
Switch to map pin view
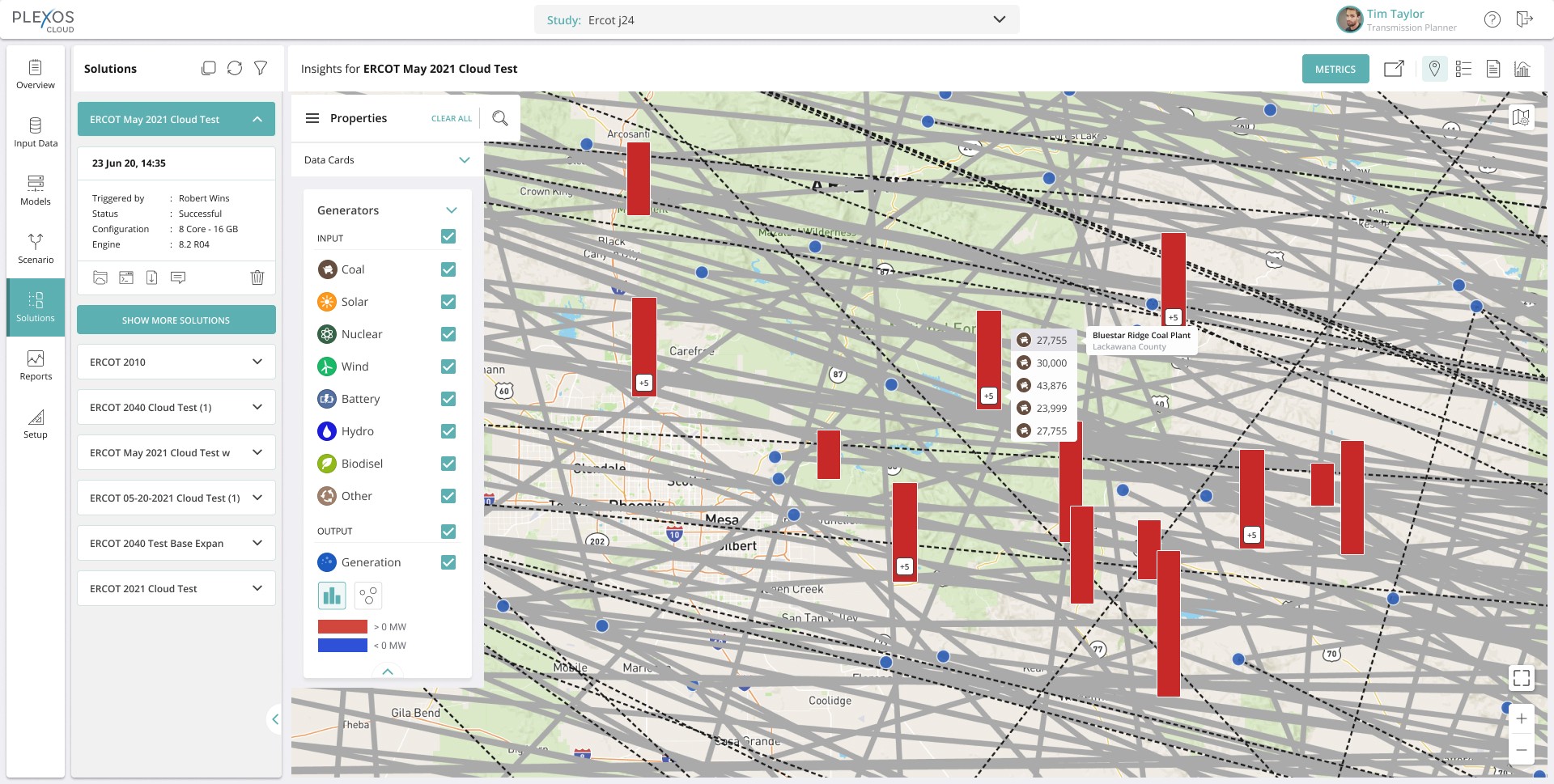click(x=1434, y=69)
